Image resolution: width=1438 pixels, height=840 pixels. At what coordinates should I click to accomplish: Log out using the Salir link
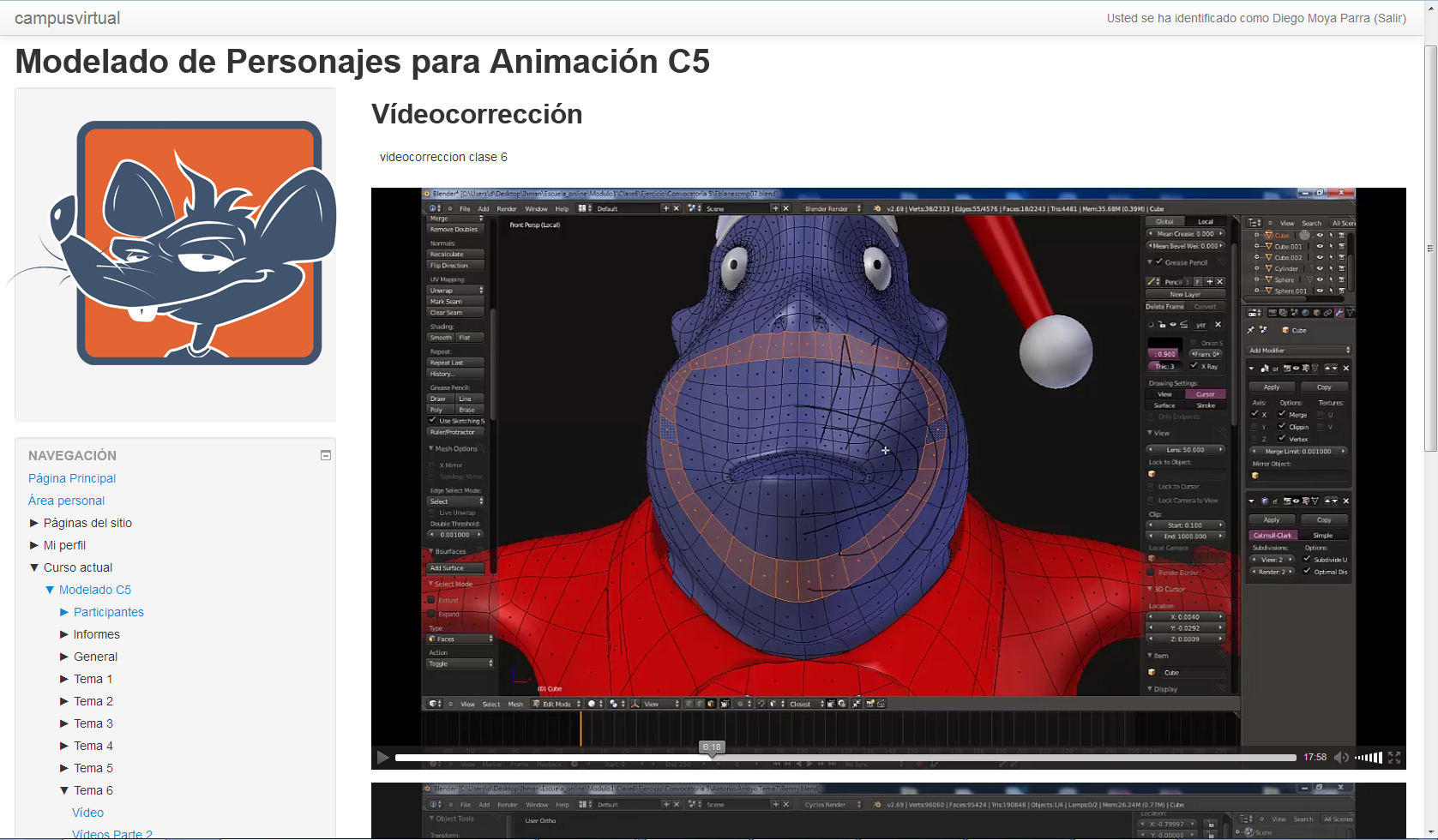[x=1390, y=18]
